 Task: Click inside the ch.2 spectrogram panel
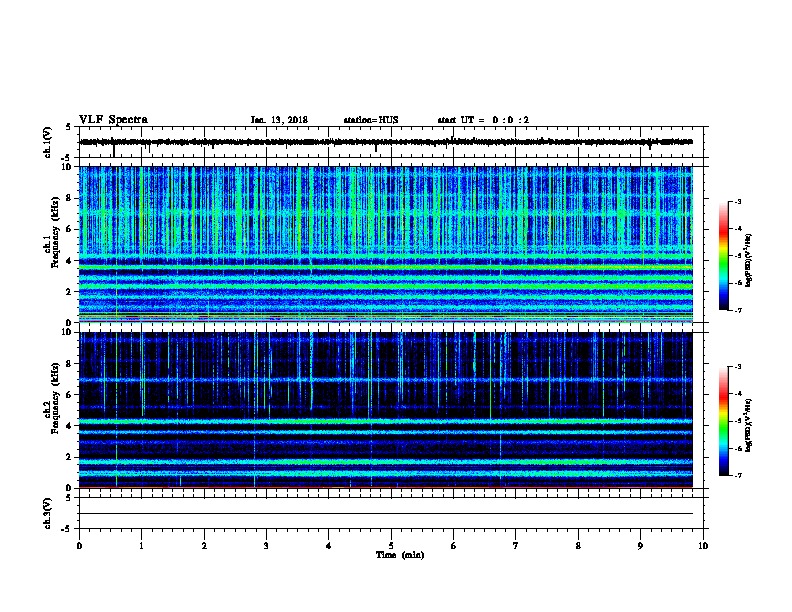pyautogui.click(x=386, y=410)
